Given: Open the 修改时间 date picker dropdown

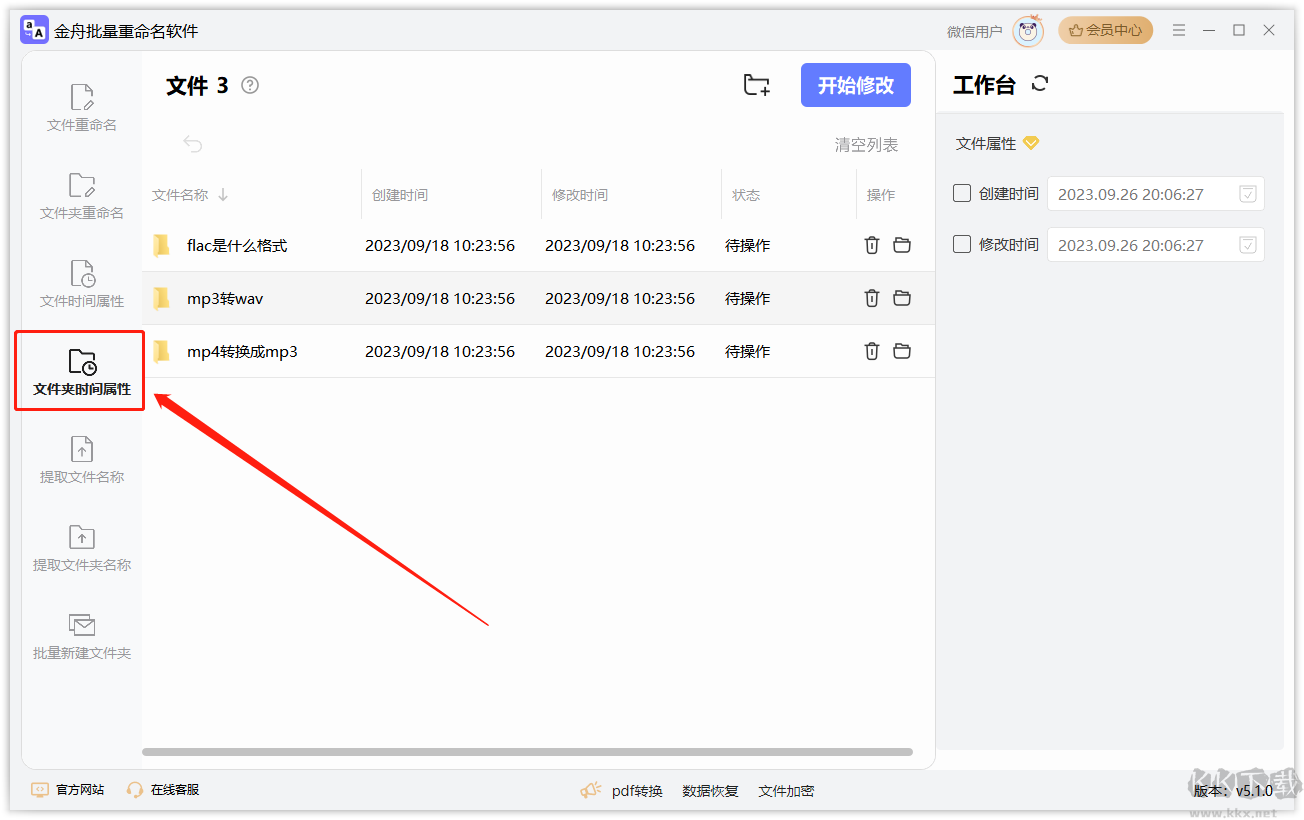Looking at the screenshot, I should [1247, 244].
